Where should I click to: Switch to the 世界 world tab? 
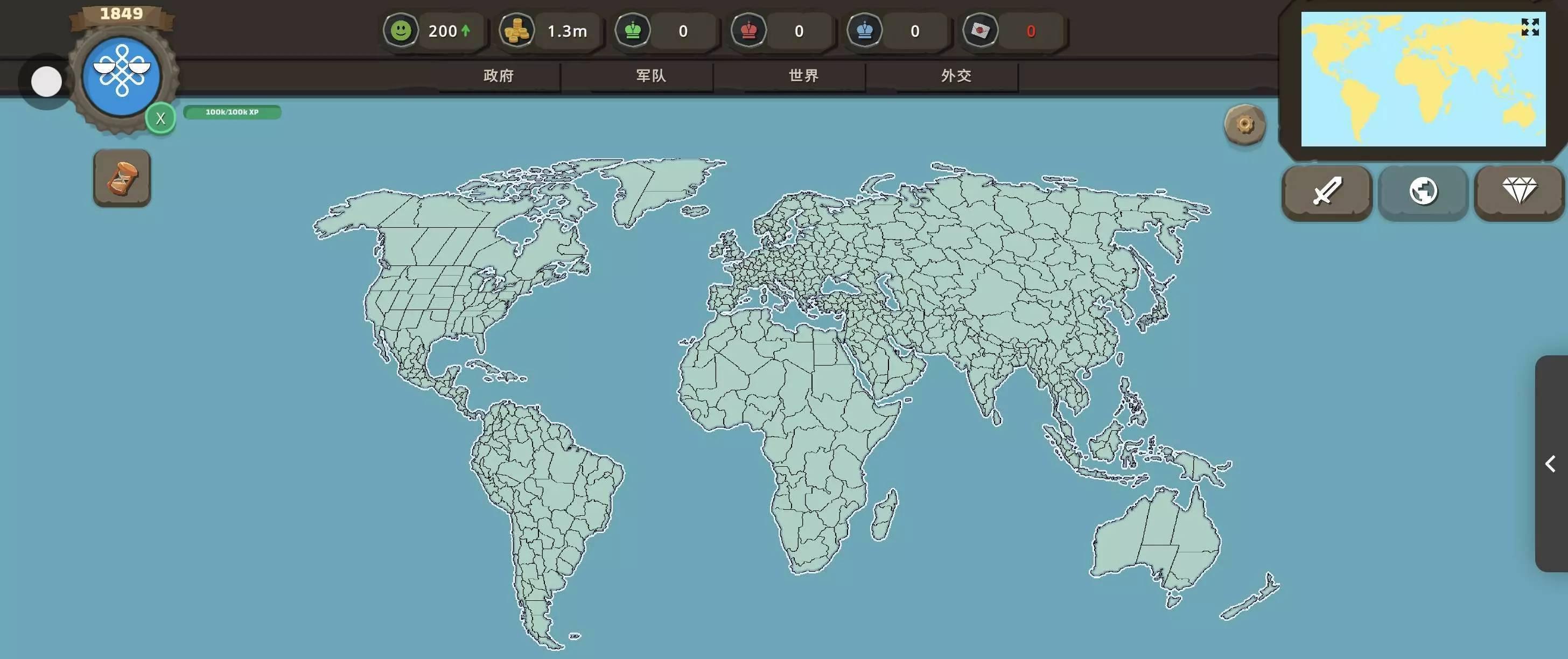click(803, 75)
